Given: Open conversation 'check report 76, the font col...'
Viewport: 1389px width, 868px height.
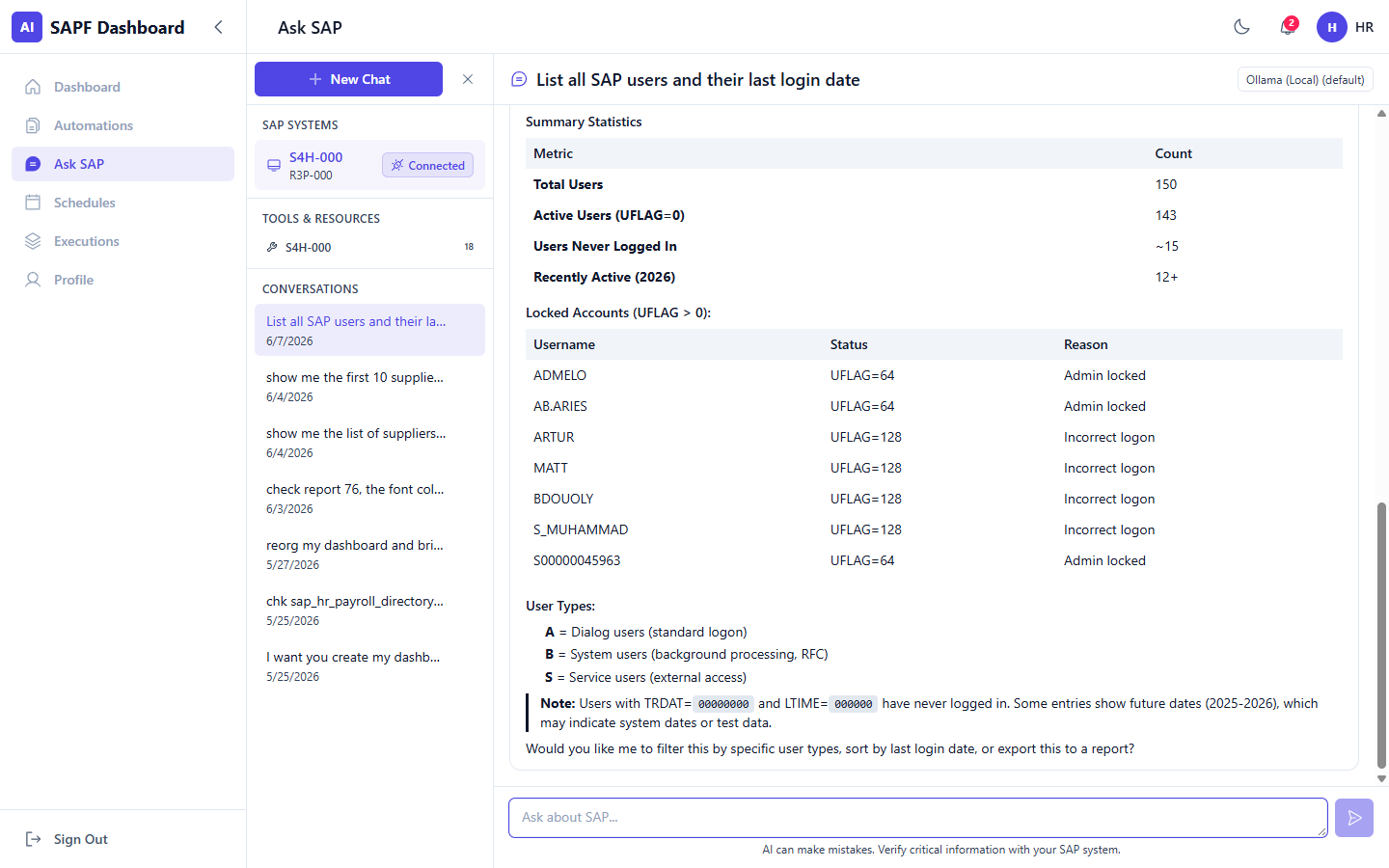Looking at the screenshot, I should tap(369, 498).
